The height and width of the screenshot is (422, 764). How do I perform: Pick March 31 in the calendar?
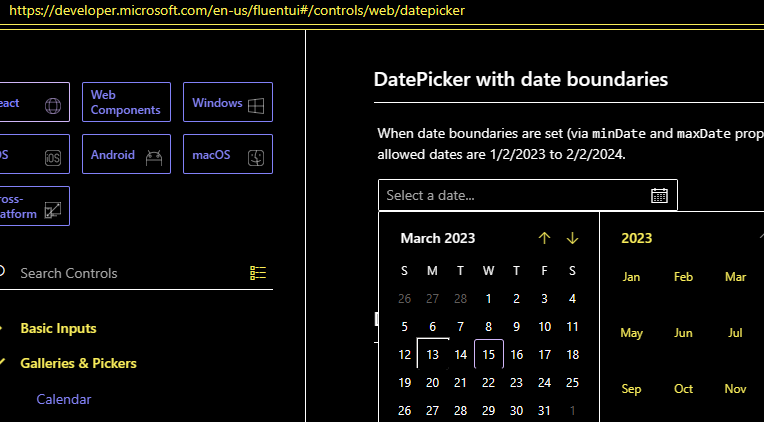pyautogui.click(x=544, y=410)
